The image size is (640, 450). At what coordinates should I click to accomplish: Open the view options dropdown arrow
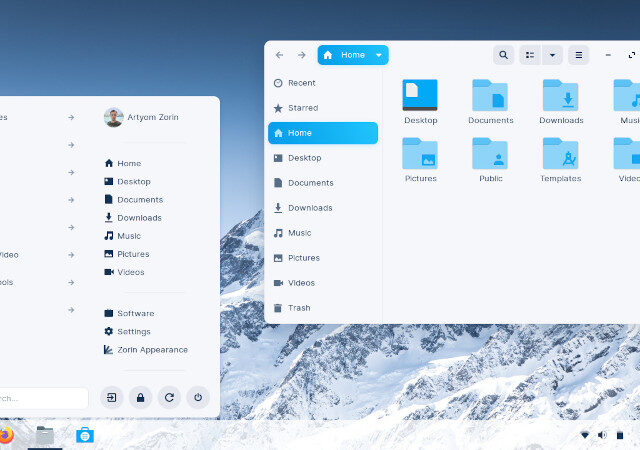552,55
